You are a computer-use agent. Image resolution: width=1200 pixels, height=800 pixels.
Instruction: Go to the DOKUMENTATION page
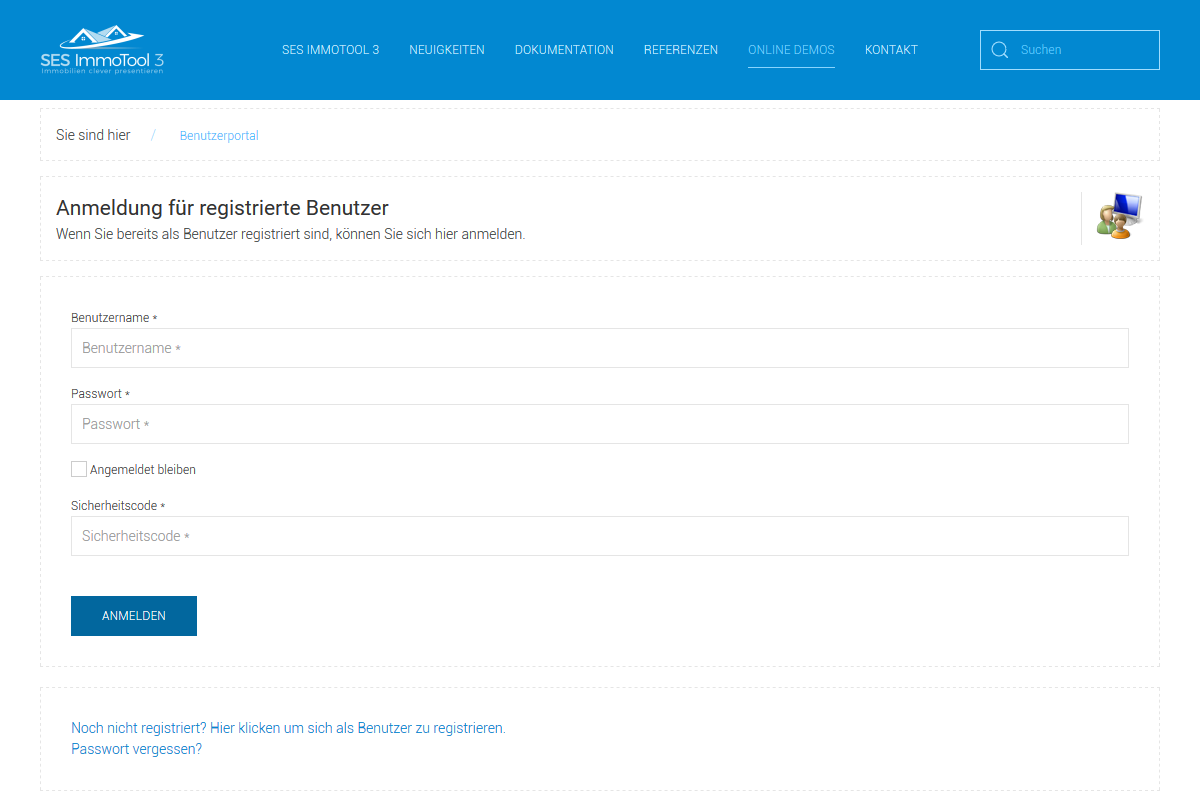pos(564,50)
